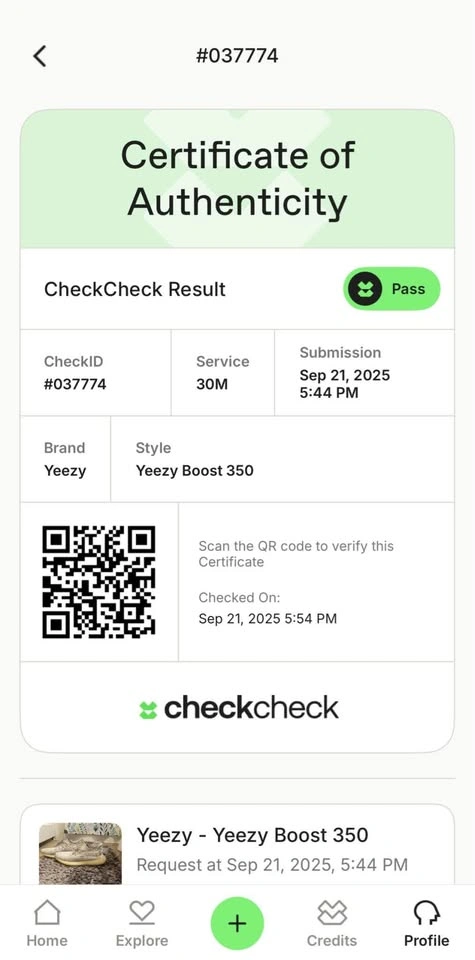The width and height of the screenshot is (475, 960).
Task: Tap the green plus button
Action: (237, 923)
